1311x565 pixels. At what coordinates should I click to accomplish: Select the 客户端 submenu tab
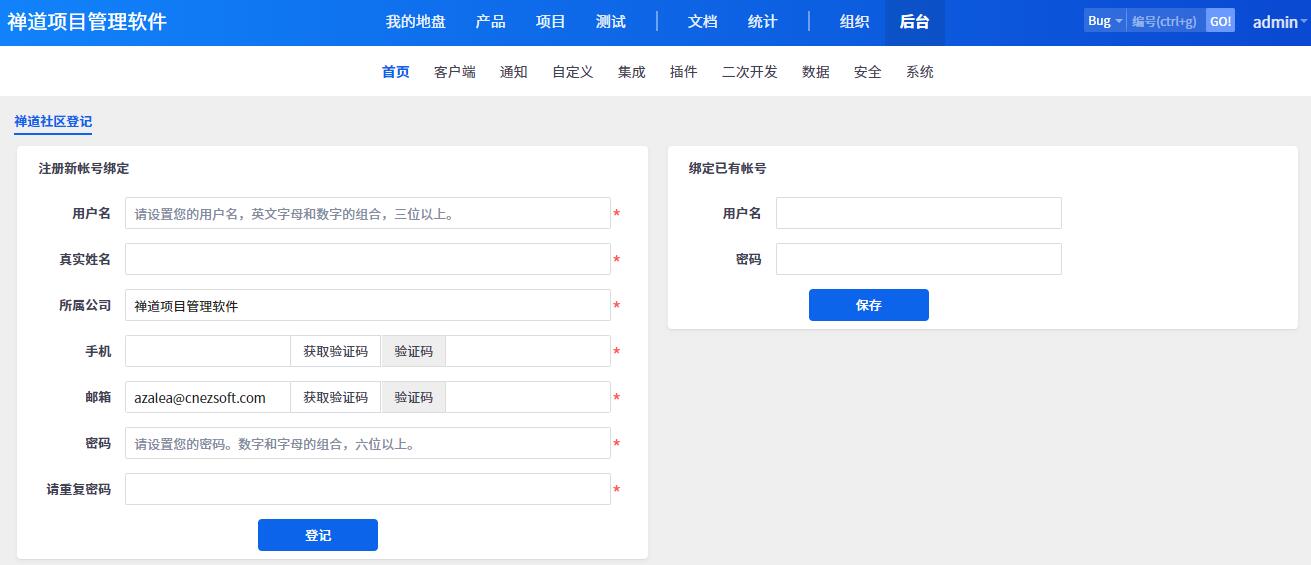[455, 72]
